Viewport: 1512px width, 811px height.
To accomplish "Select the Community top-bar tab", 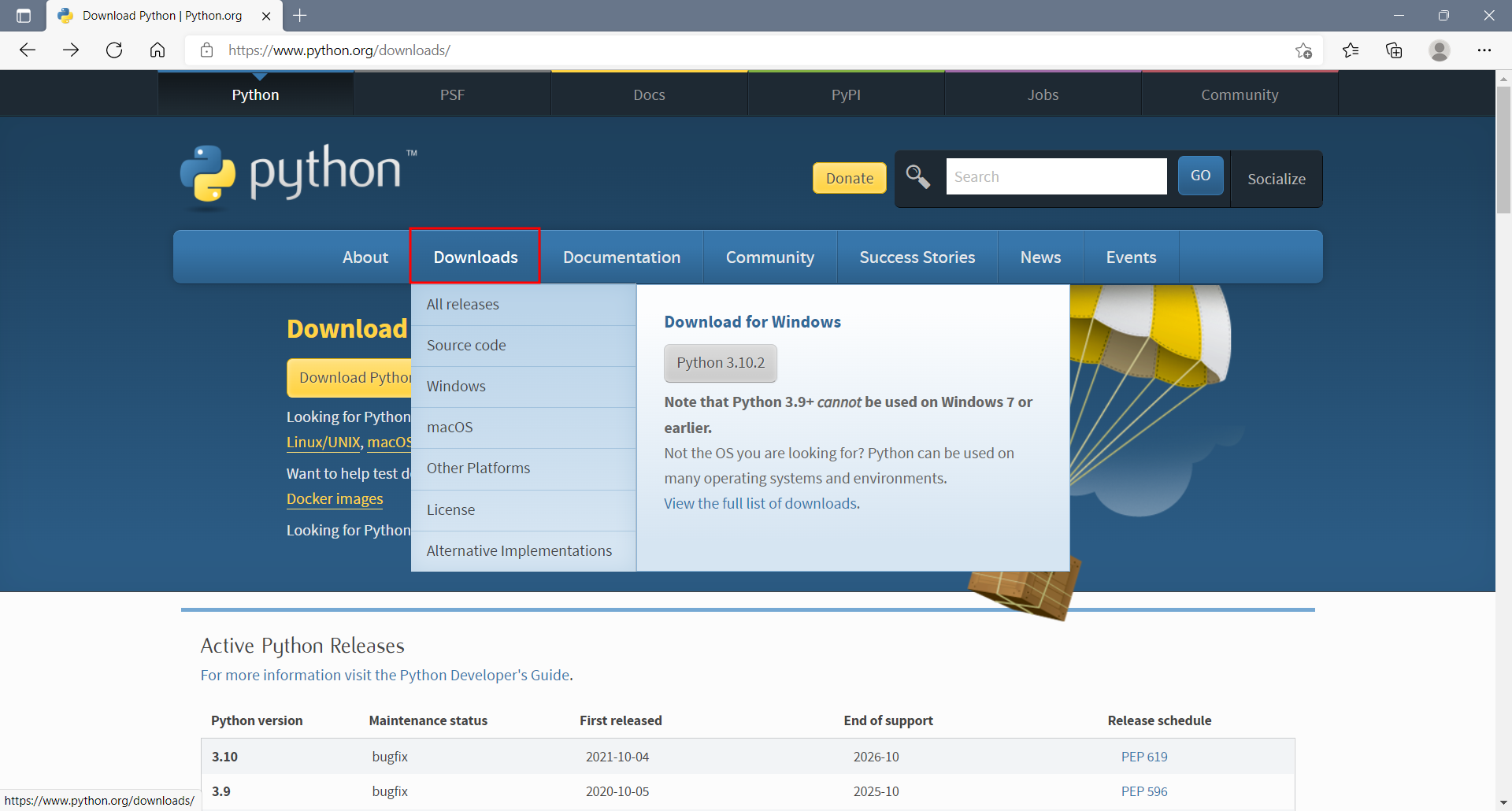I will pyautogui.click(x=1240, y=94).
